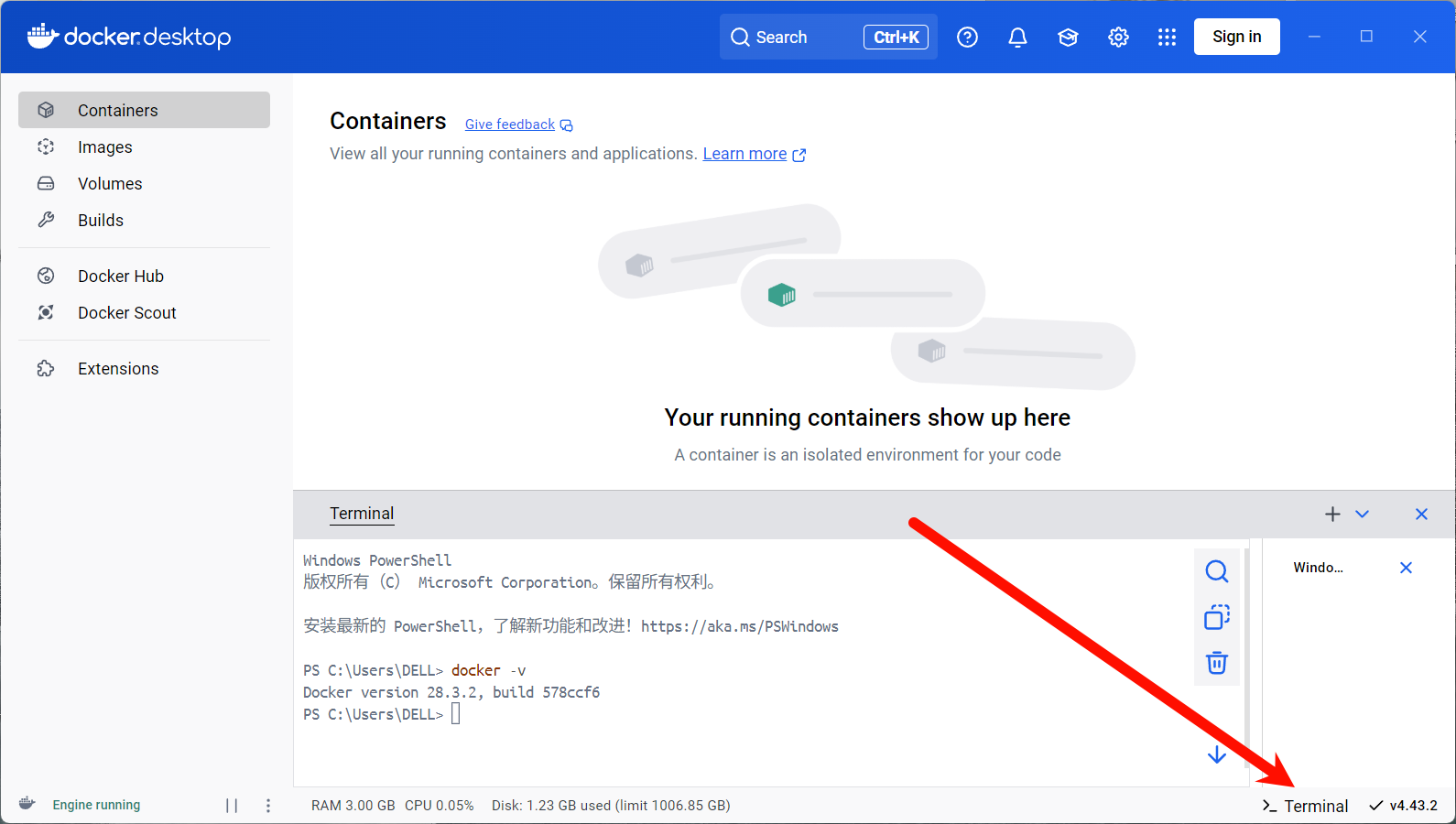This screenshot has height=824, width=1456.
Task: Expand the terminal options chevron dropdown
Action: [x=1362, y=515]
